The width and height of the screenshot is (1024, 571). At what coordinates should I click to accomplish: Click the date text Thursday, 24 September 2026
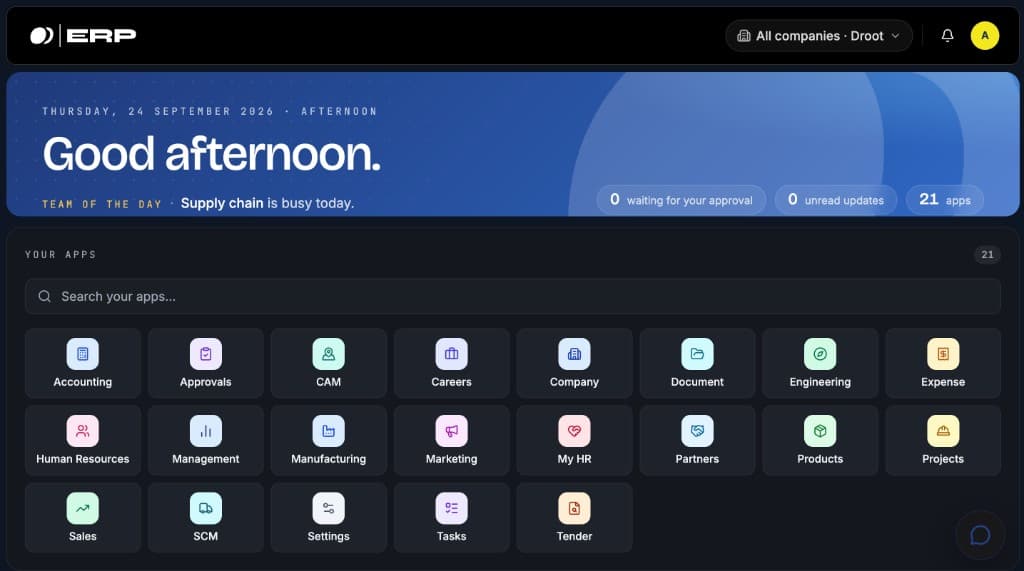pyautogui.click(x=158, y=111)
